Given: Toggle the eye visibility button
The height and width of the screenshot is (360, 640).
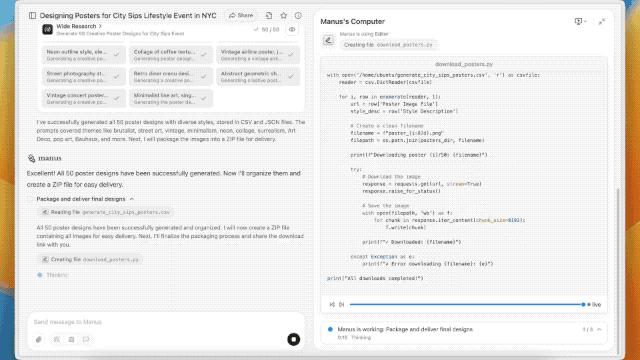Looking at the screenshot, I should point(292,29).
